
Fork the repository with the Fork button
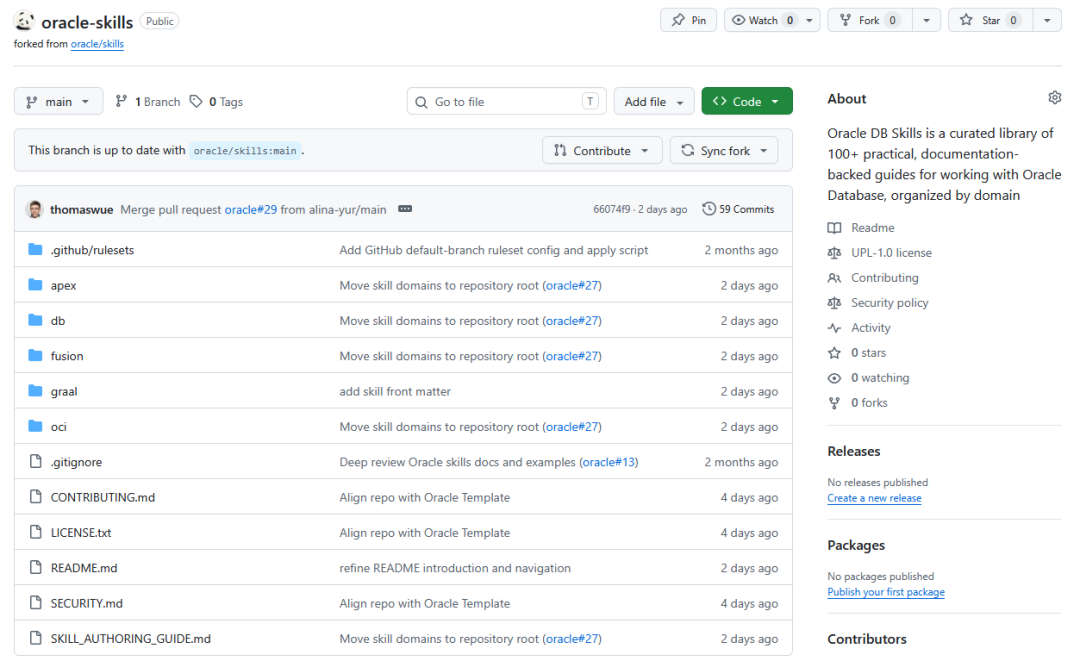(871, 20)
